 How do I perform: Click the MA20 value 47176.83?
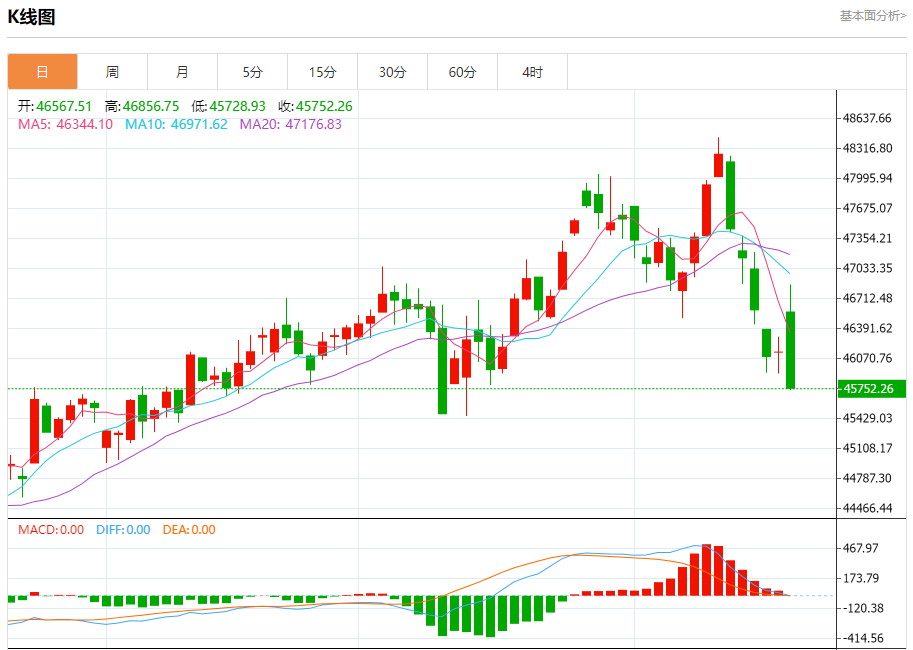[313, 124]
